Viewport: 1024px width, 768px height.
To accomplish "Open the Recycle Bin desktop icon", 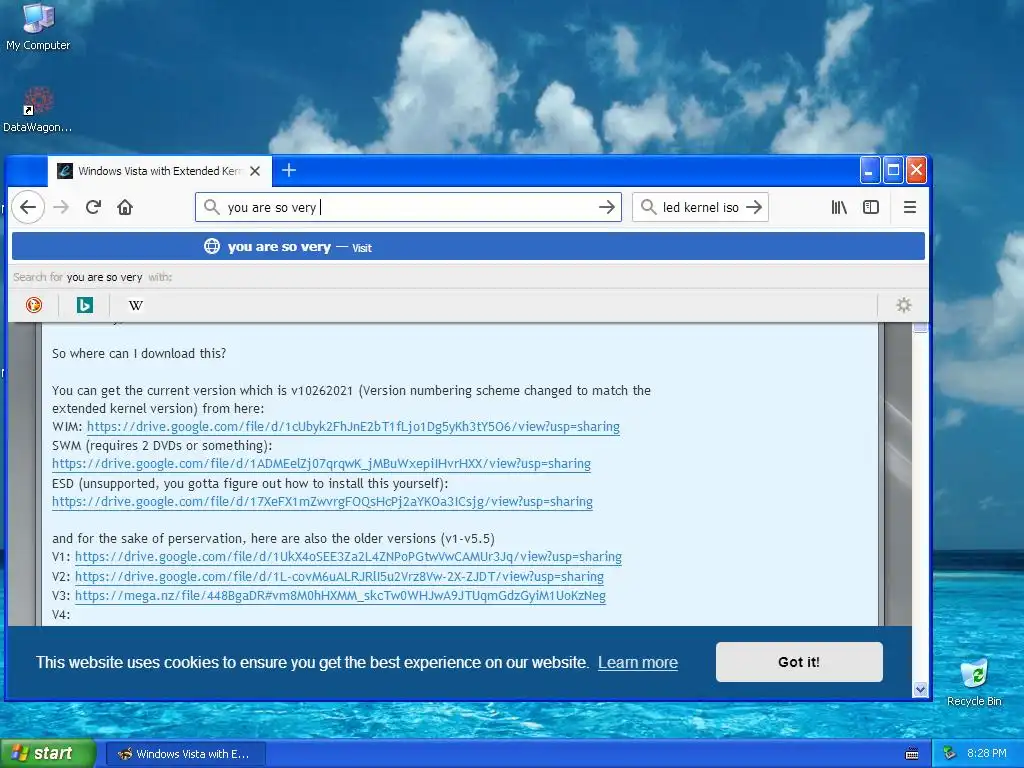I will tap(974, 682).
